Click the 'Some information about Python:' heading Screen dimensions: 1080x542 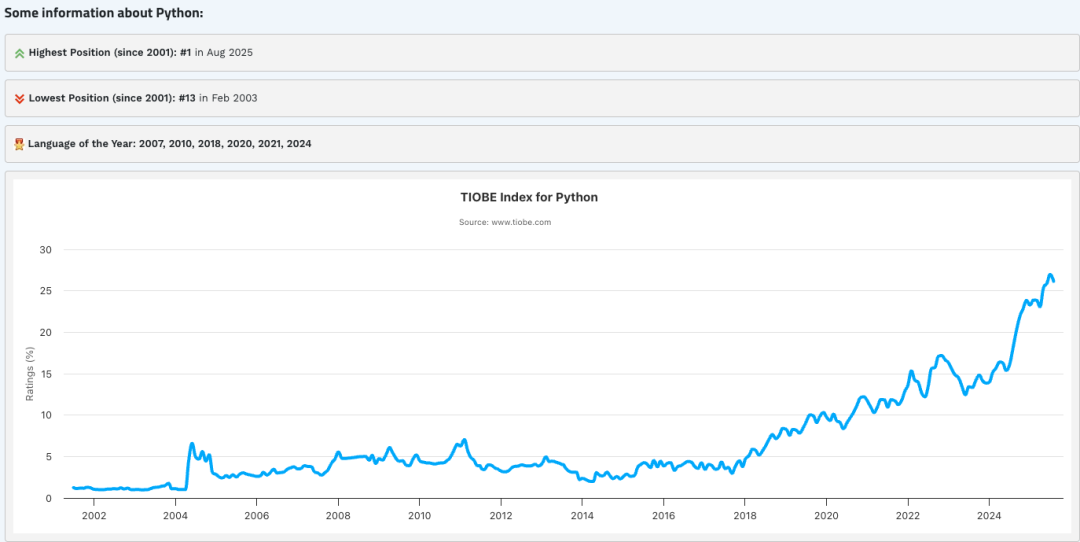[104, 12]
